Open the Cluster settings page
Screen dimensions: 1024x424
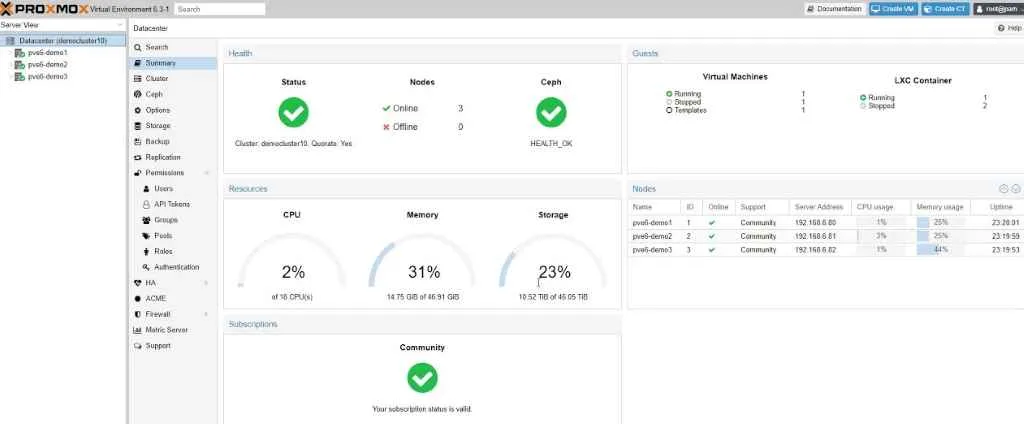click(x=157, y=78)
